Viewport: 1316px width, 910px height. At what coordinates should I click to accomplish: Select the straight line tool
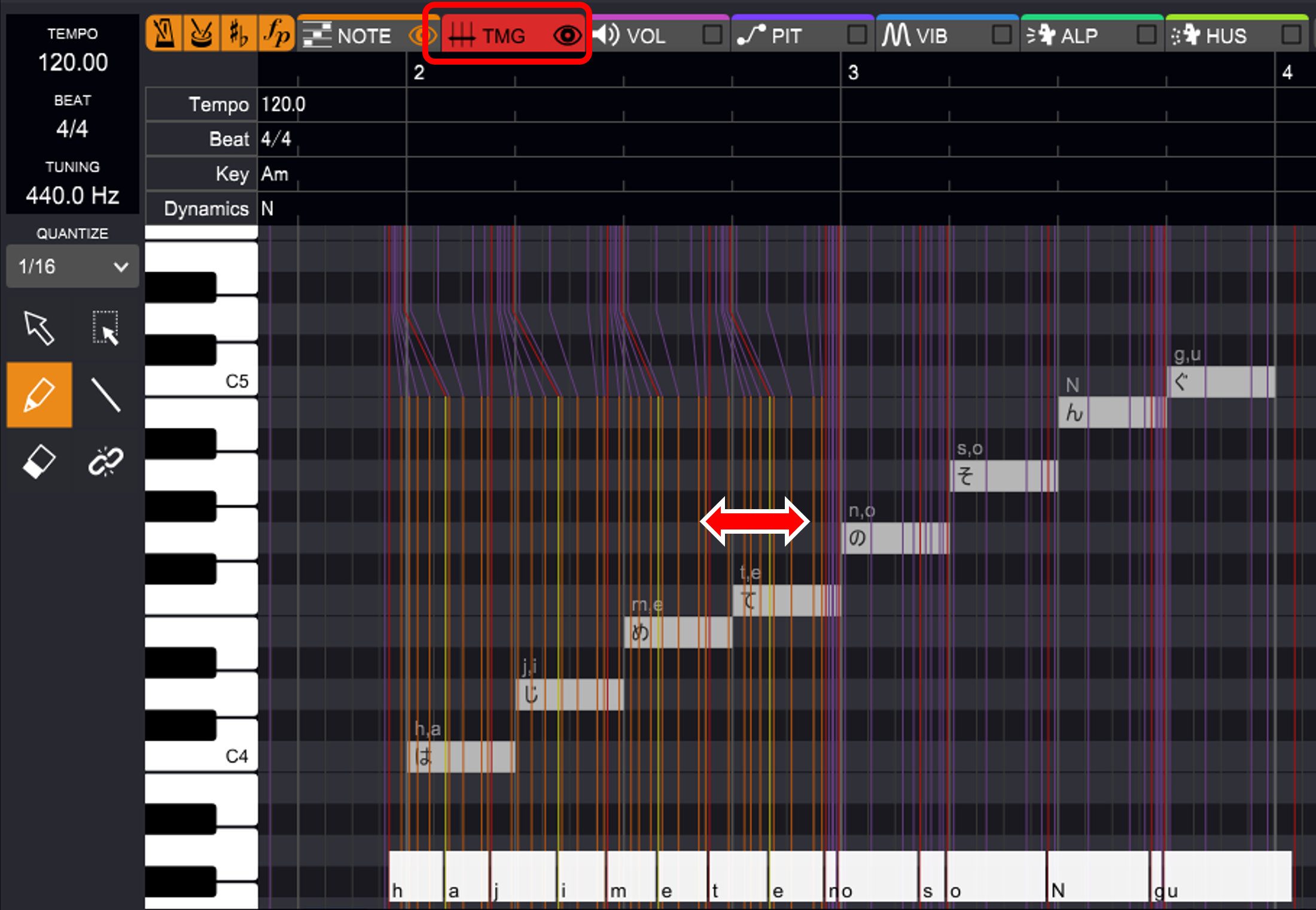pyautogui.click(x=106, y=395)
